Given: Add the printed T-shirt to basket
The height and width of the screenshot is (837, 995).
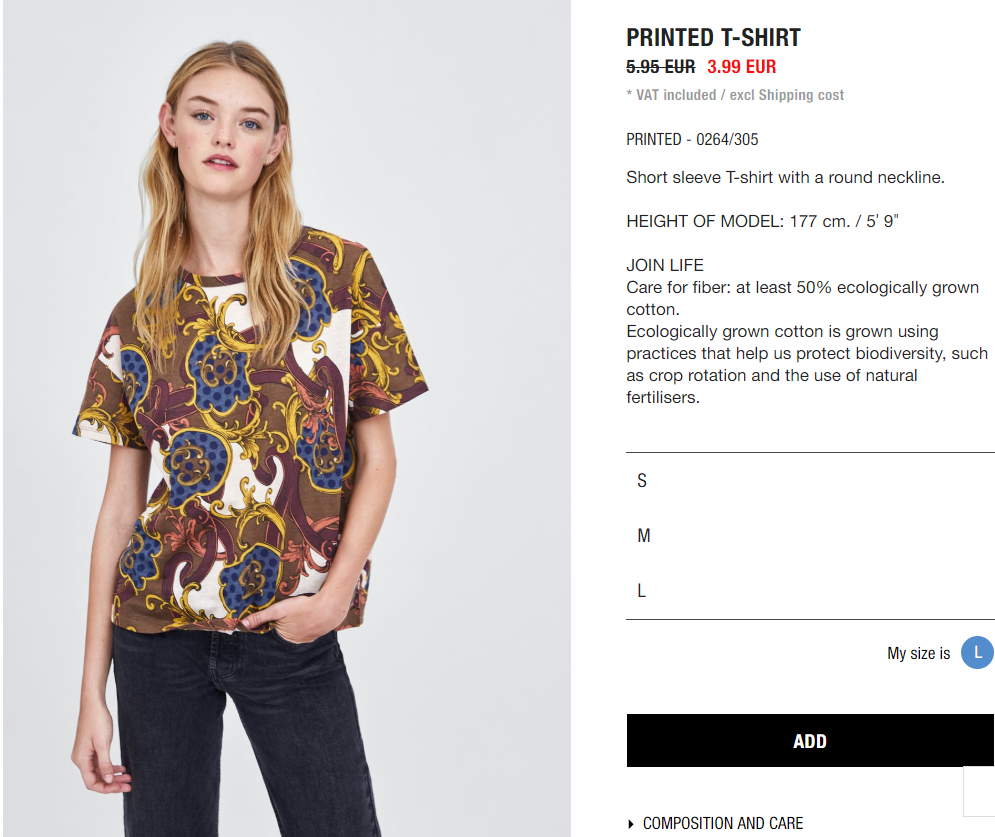Looking at the screenshot, I should point(810,741).
